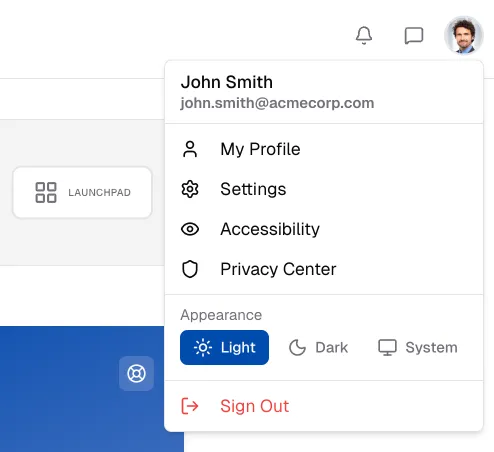Click the person icon beside My Profile

coord(190,149)
